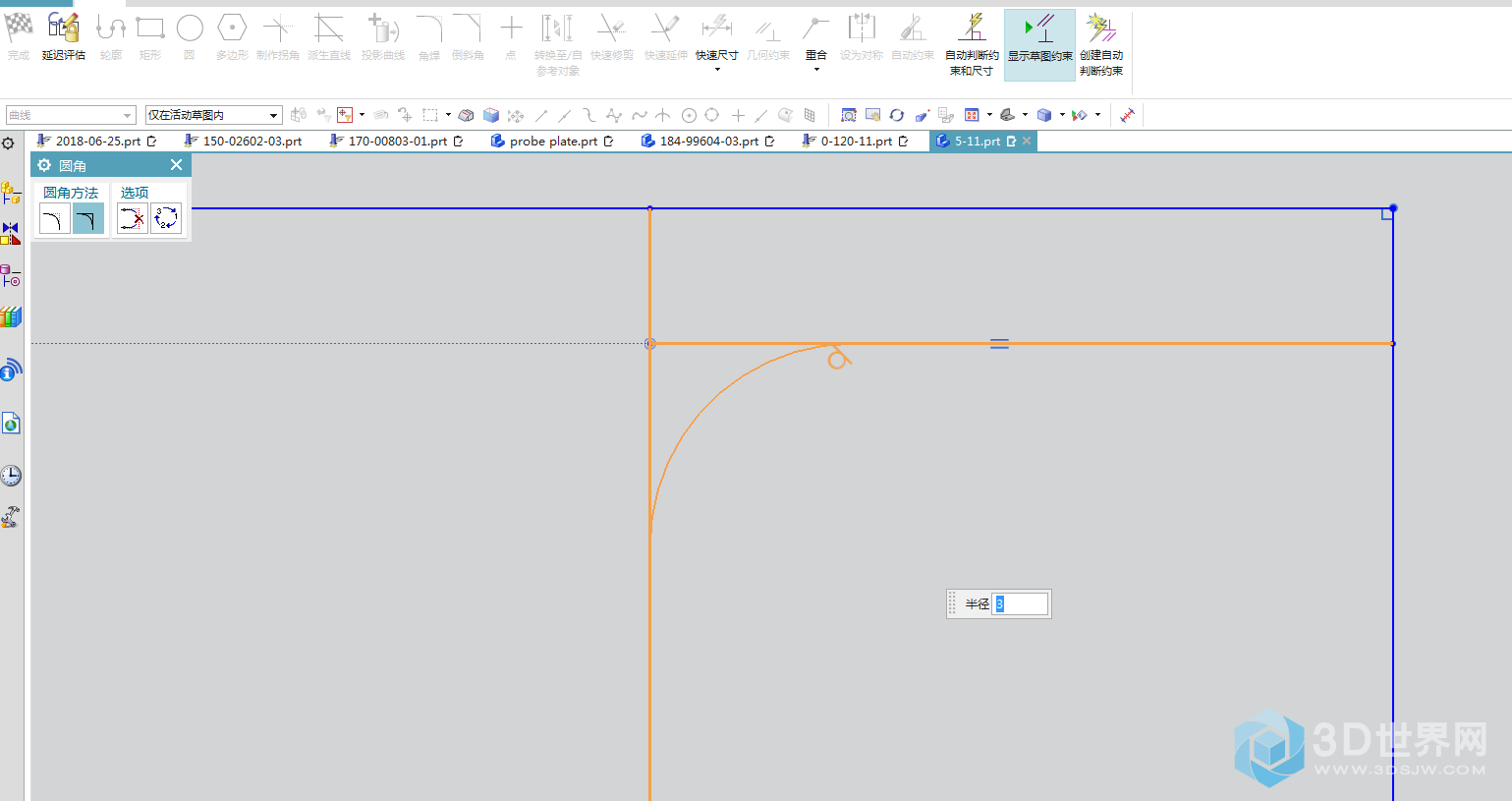This screenshot has width=1512, height=801.
Task: Open Constraint Navigator in resource bar
Action: click(x=11, y=234)
